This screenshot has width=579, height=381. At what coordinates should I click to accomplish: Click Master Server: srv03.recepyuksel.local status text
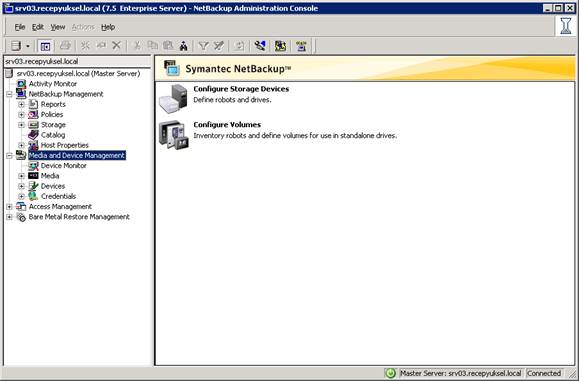[x=460, y=373]
